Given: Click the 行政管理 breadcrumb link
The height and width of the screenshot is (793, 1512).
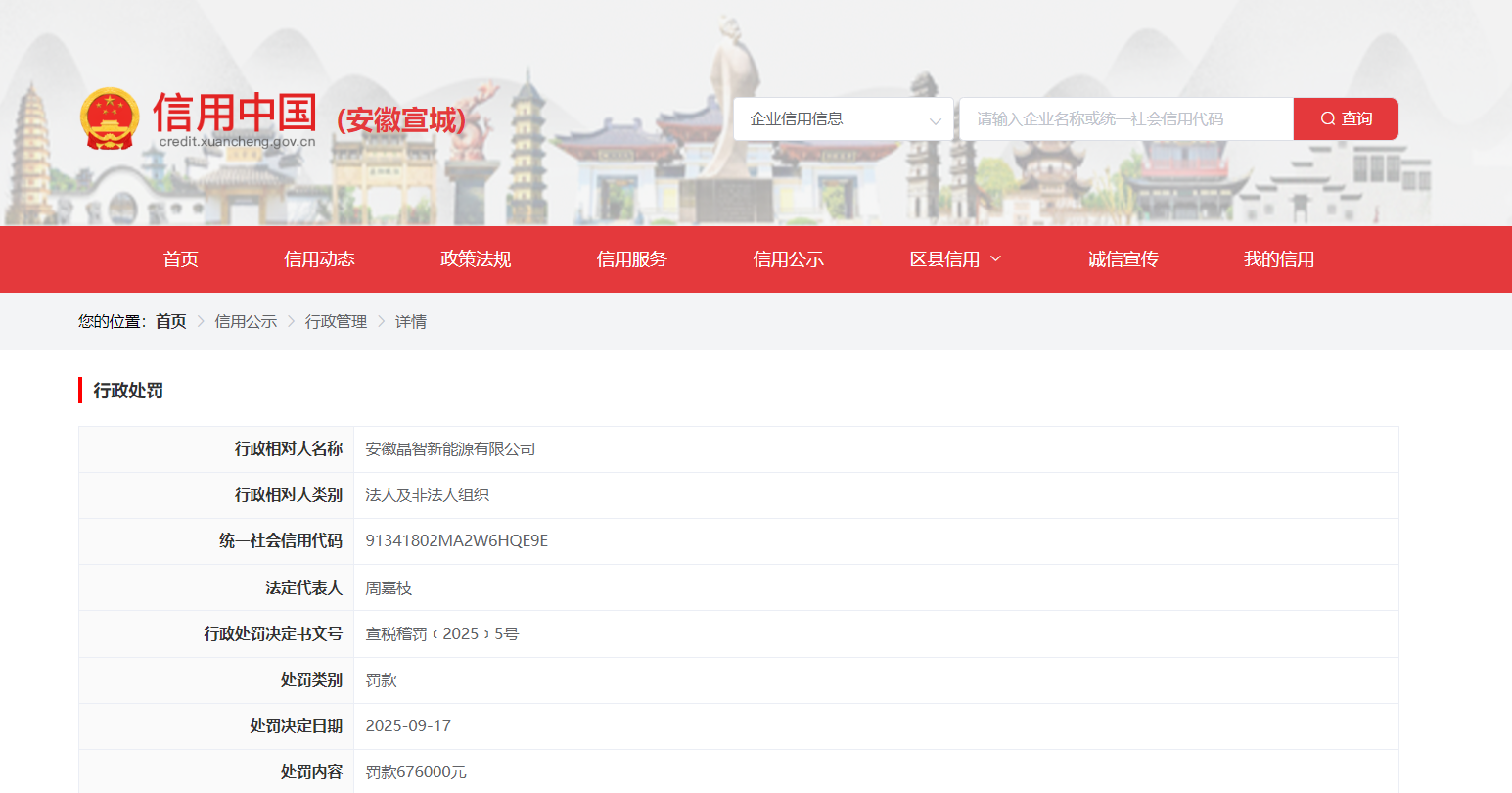Looking at the screenshot, I should (336, 322).
